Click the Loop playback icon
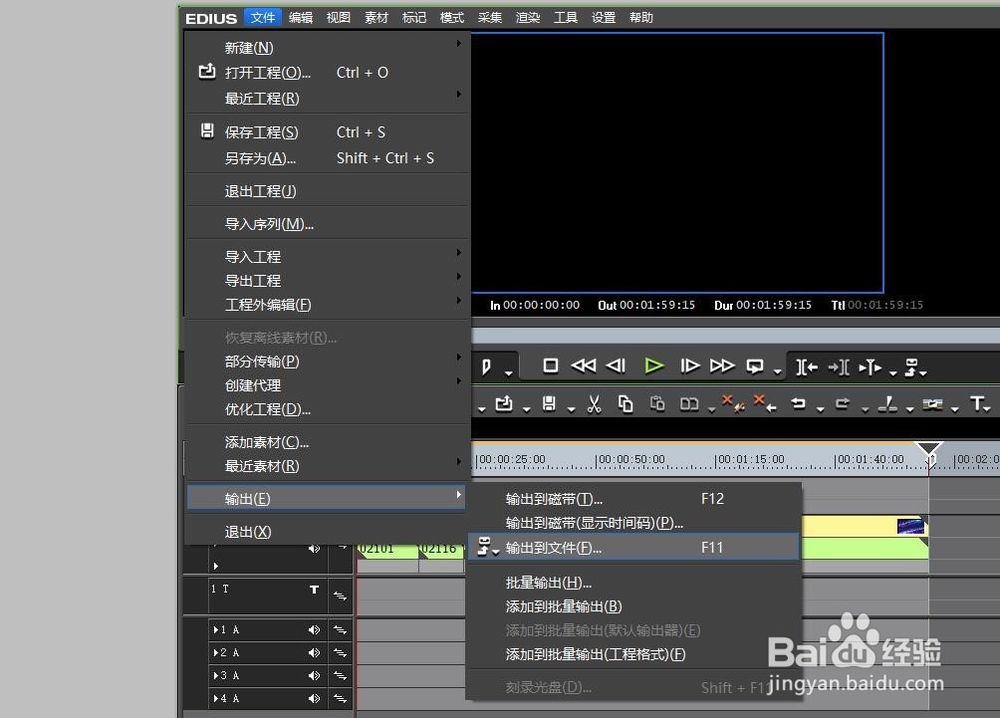 coord(755,366)
